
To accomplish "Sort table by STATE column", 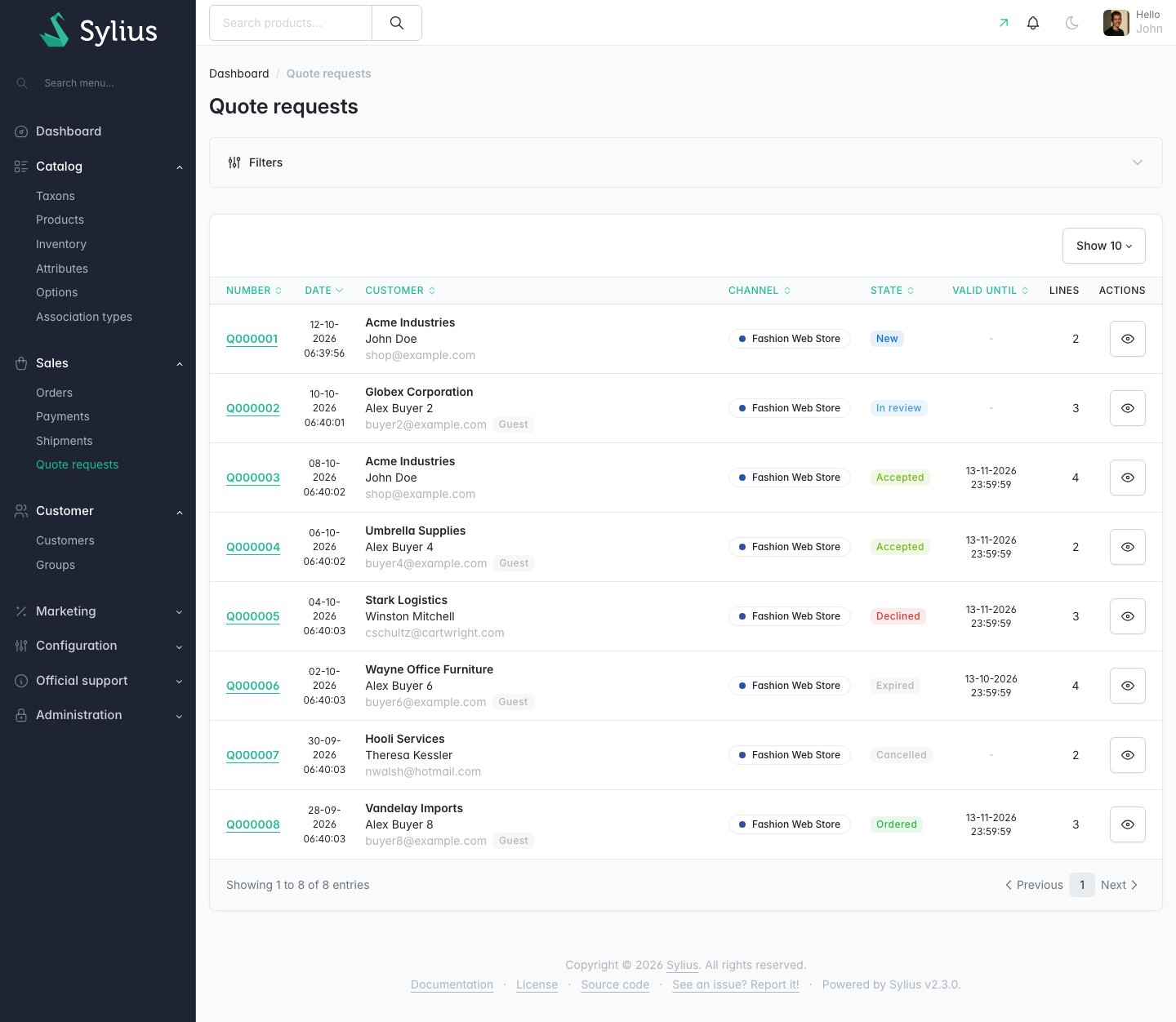I will (x=892, y=291).
